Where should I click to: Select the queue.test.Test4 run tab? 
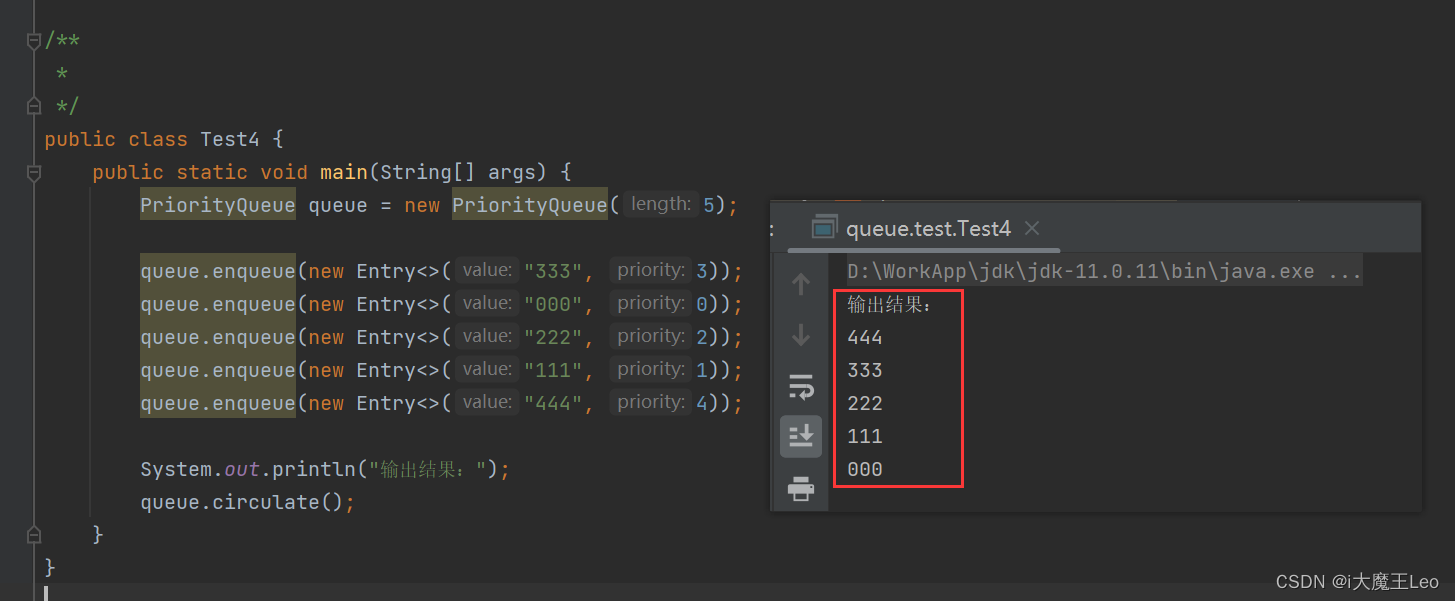pyautogui.click(x=928, y=228)
